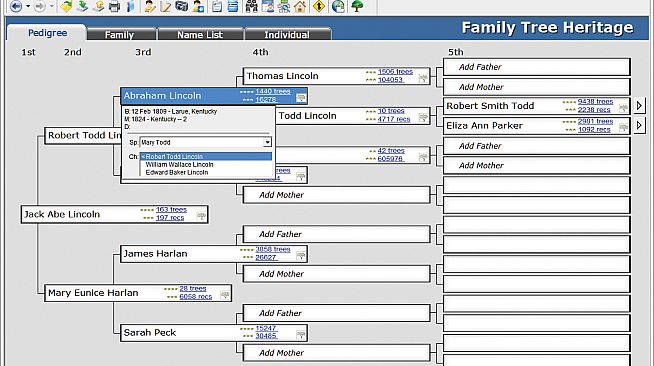Select the Robert Smith Todd box
The width and height of the screenshot is (654, 366).
(536, 106)
